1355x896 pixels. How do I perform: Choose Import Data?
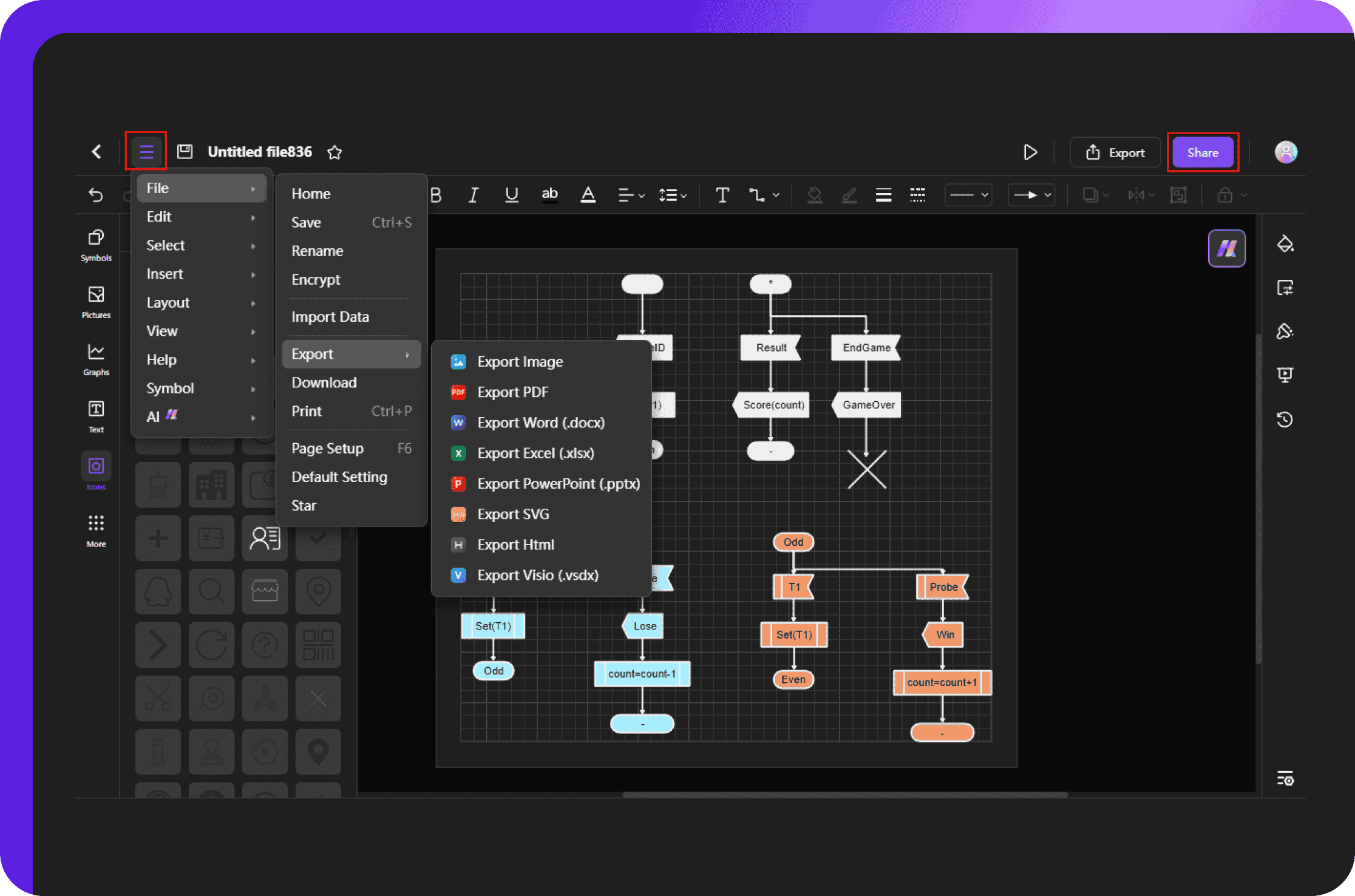pyautogui.click(x=351, y=317)
